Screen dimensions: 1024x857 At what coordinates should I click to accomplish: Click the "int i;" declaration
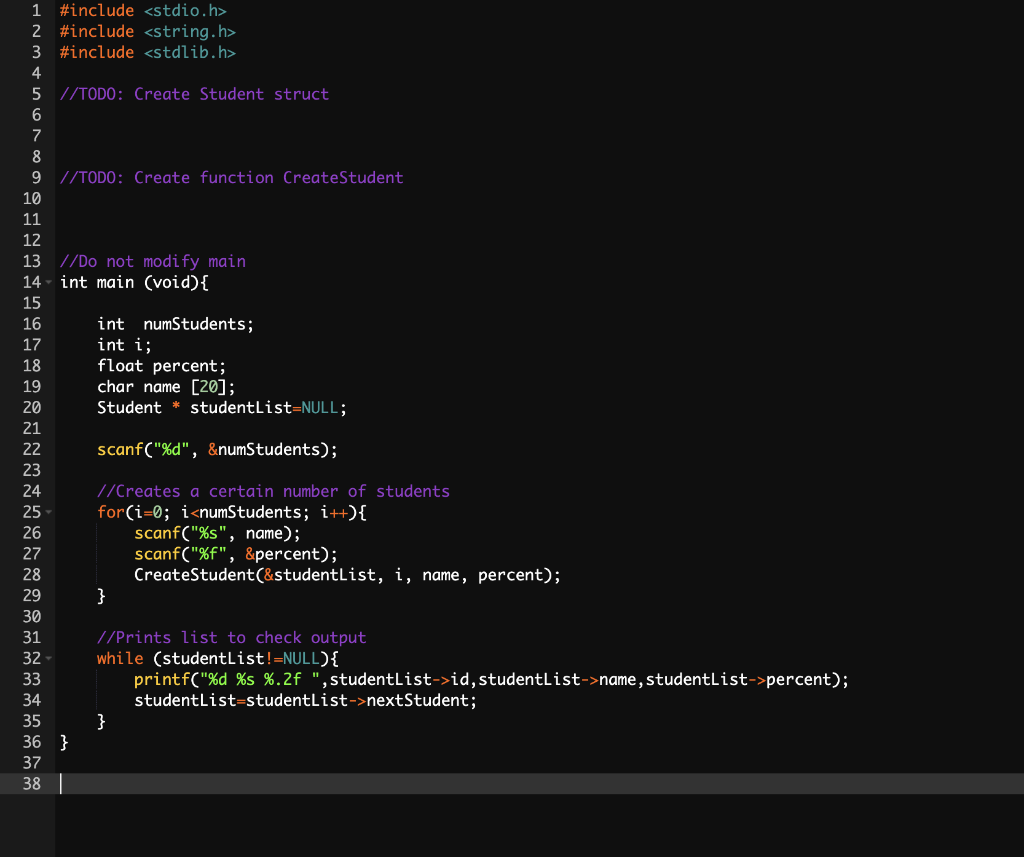click(124, 345)
